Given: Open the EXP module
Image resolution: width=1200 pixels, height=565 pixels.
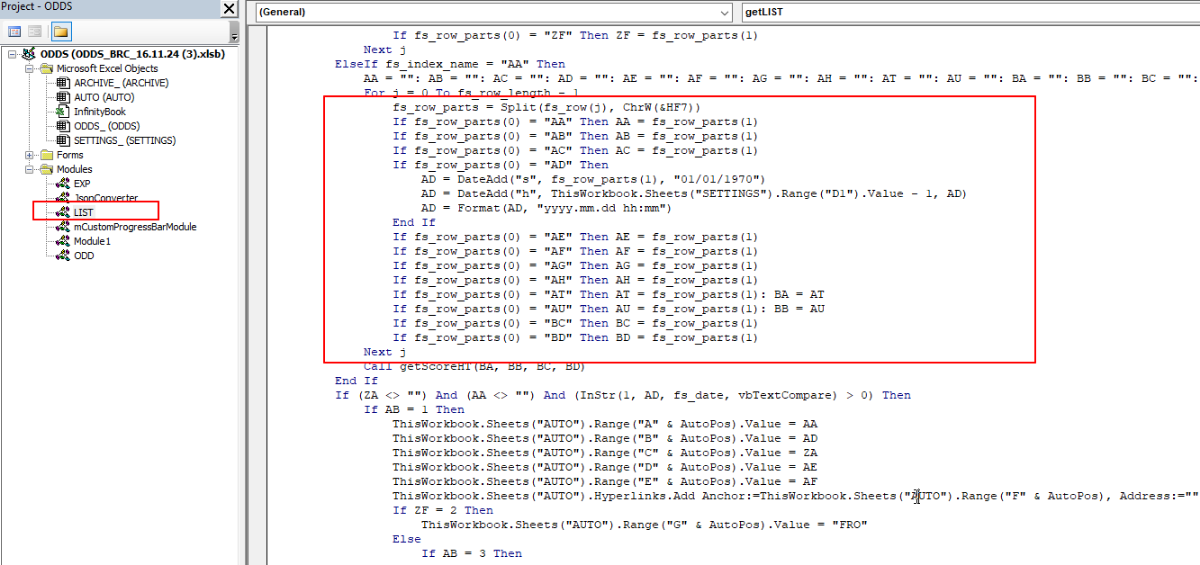Looking at the screenshot, I should (81, 184).
